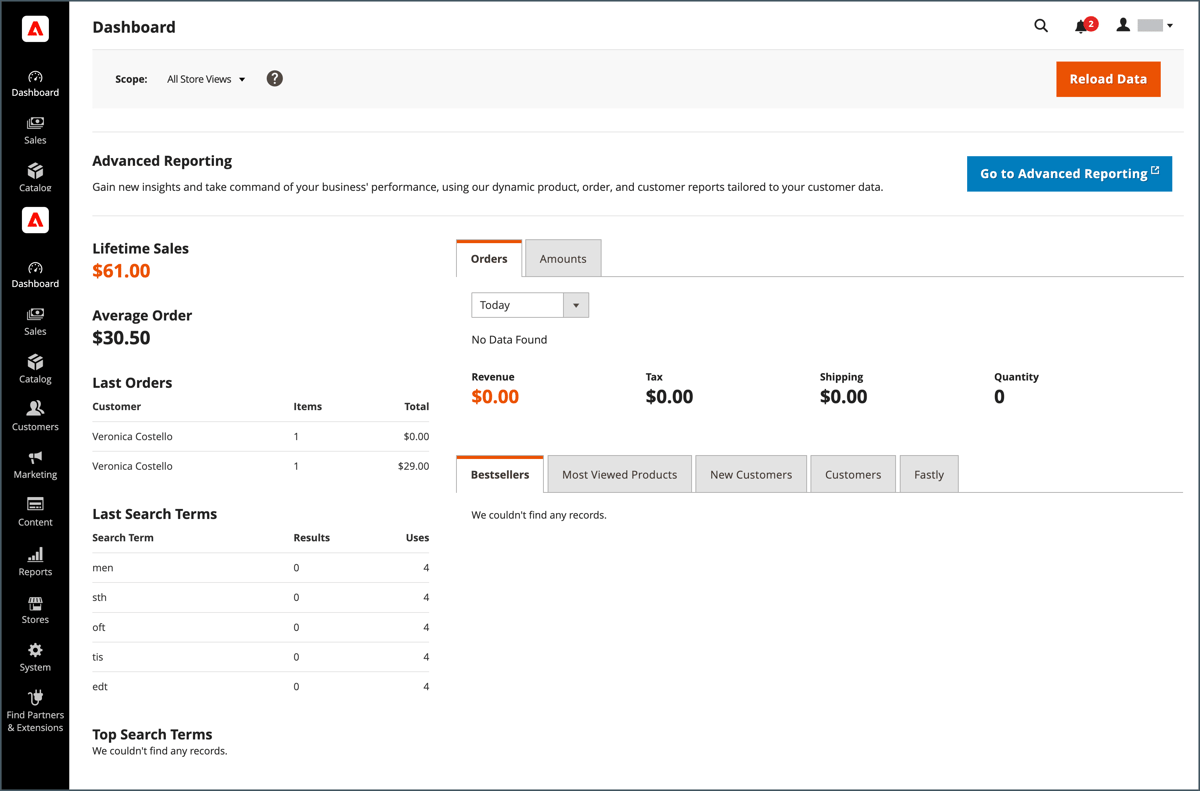Click Find Partners & Extensions
Viewport: 1200px width, 791px height.
pyautogui.click(x=35, y=708)
